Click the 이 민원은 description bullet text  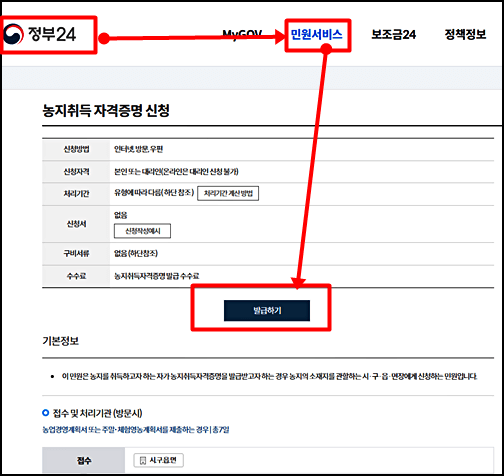(x=269, y=376)
